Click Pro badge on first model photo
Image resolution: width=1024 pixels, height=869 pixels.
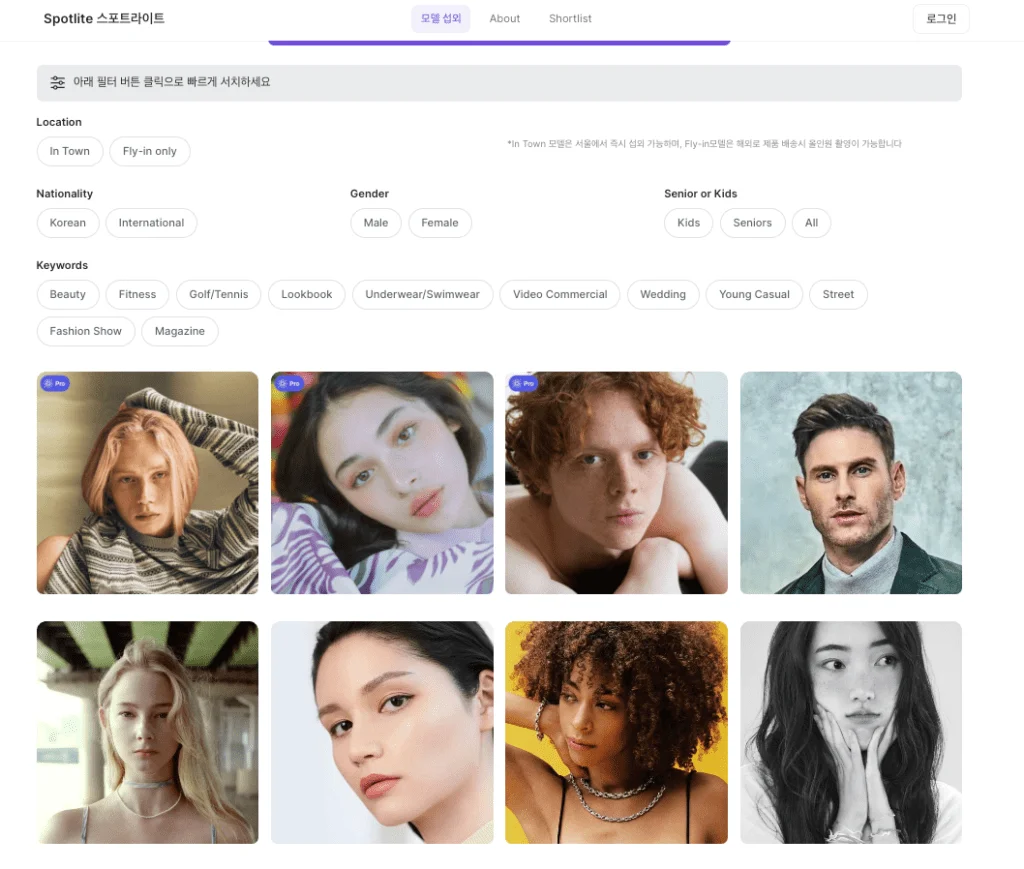point(55,383)
